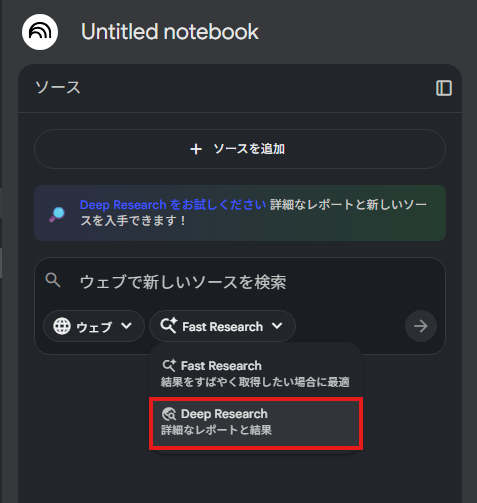Click the Deep Research icon in dropdown menu
Screen dimensions: 477x503
[x=169, y=414]
